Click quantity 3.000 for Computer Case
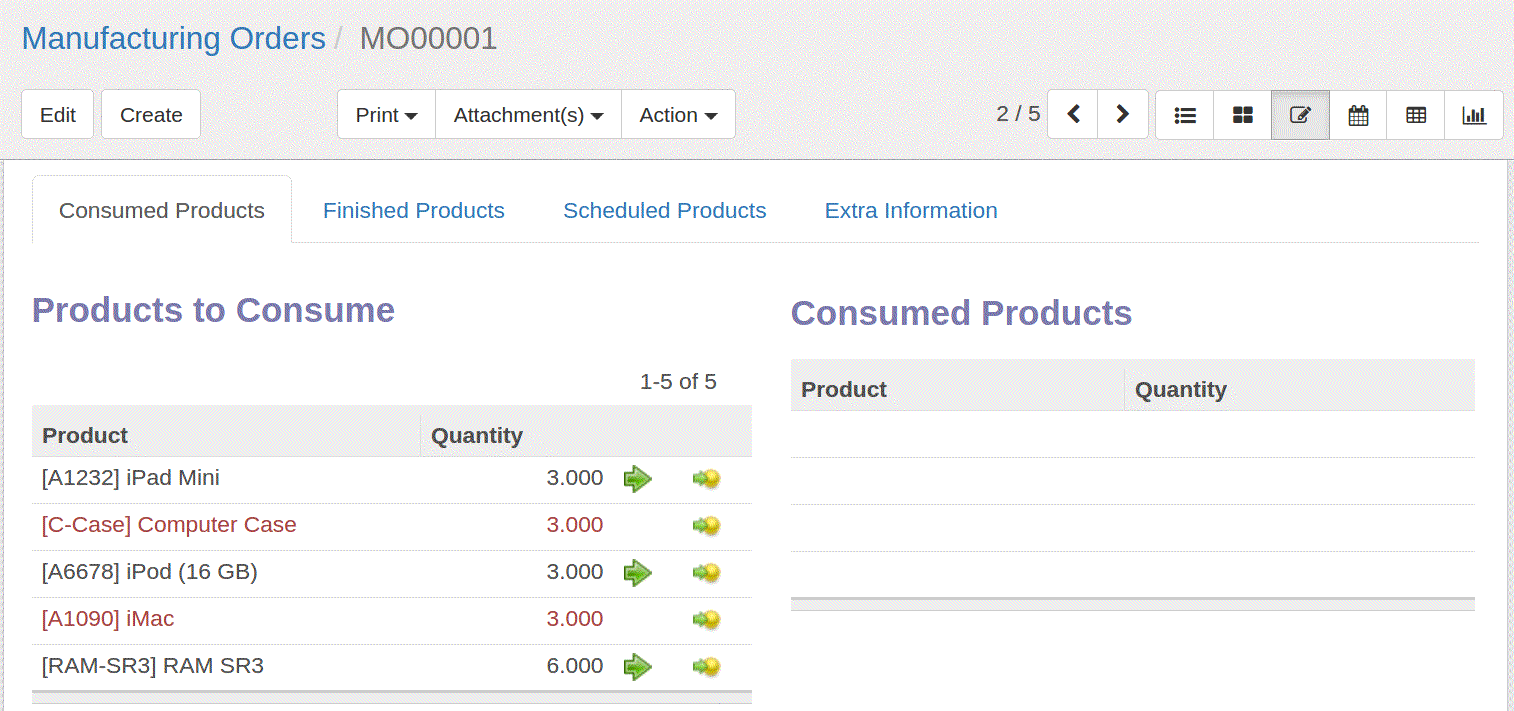The width and height of the screenshot is (1514, 711). tap(575, 525)
